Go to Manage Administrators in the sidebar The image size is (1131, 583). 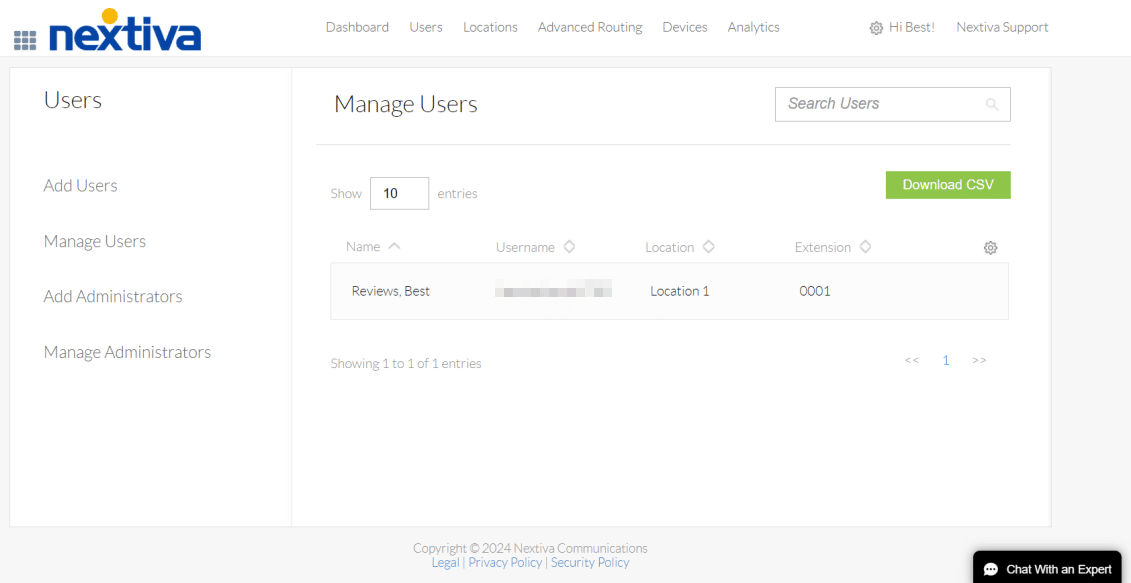pyautogui.click(x=127, y=352)
